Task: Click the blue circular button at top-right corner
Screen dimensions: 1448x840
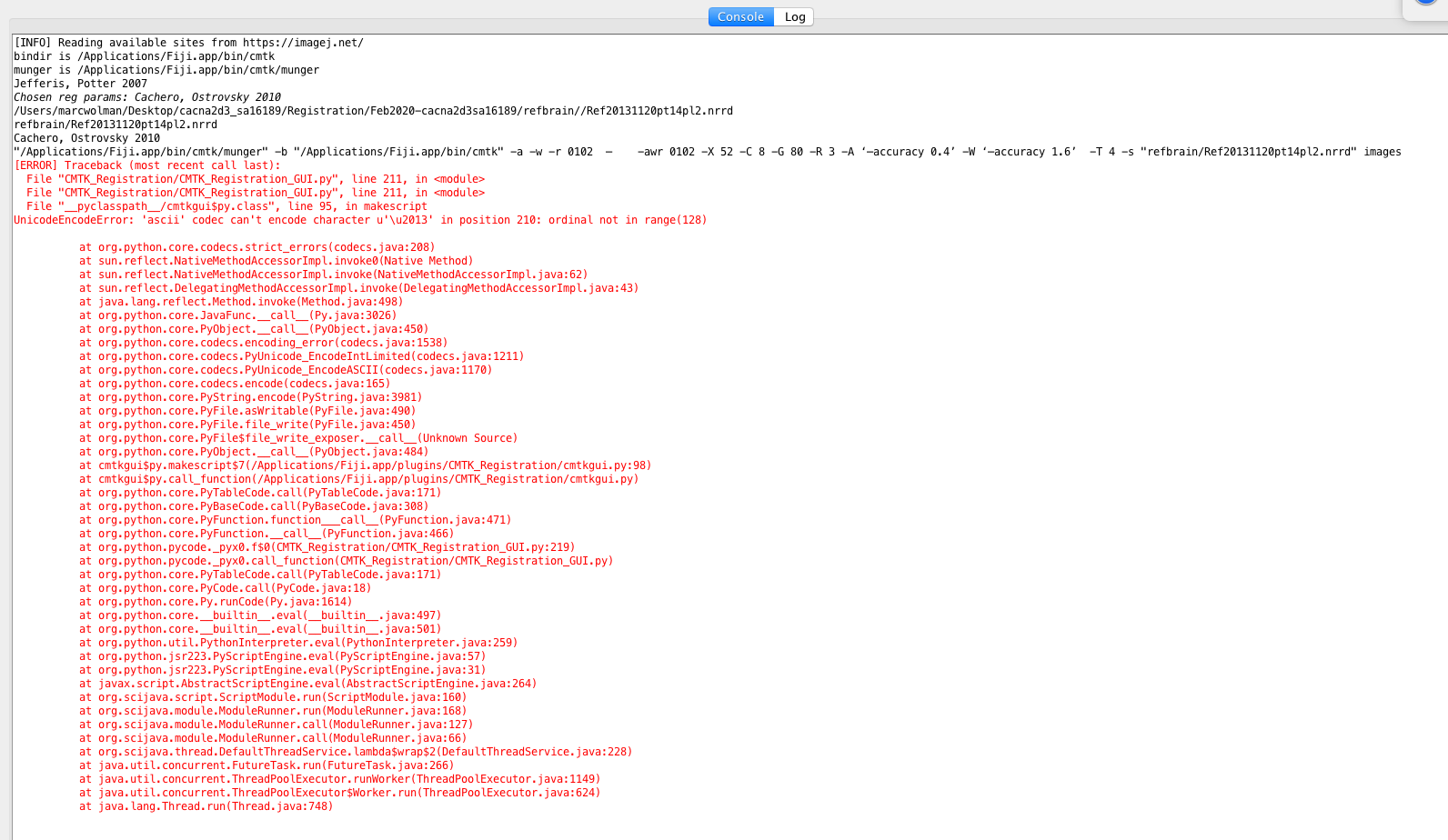Action: (x=1425, y=3)
